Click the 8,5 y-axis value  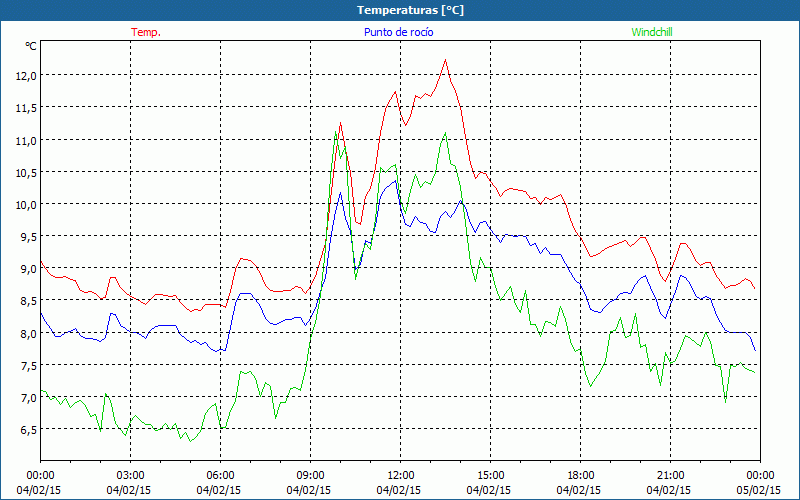coord(29,301)
